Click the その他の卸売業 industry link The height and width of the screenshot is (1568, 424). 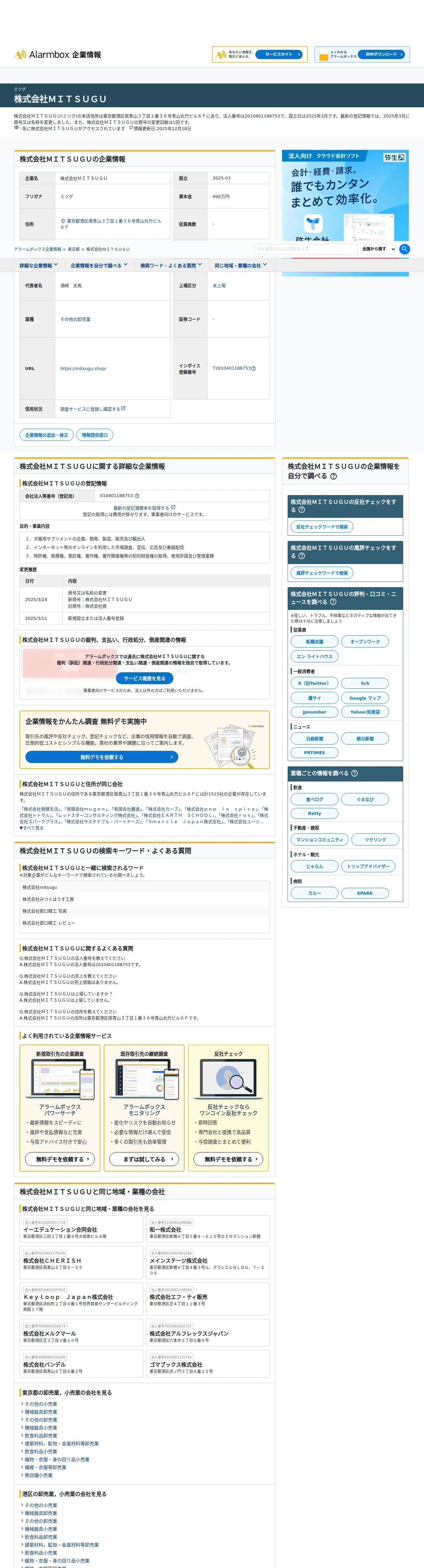(x=76, y=319)
